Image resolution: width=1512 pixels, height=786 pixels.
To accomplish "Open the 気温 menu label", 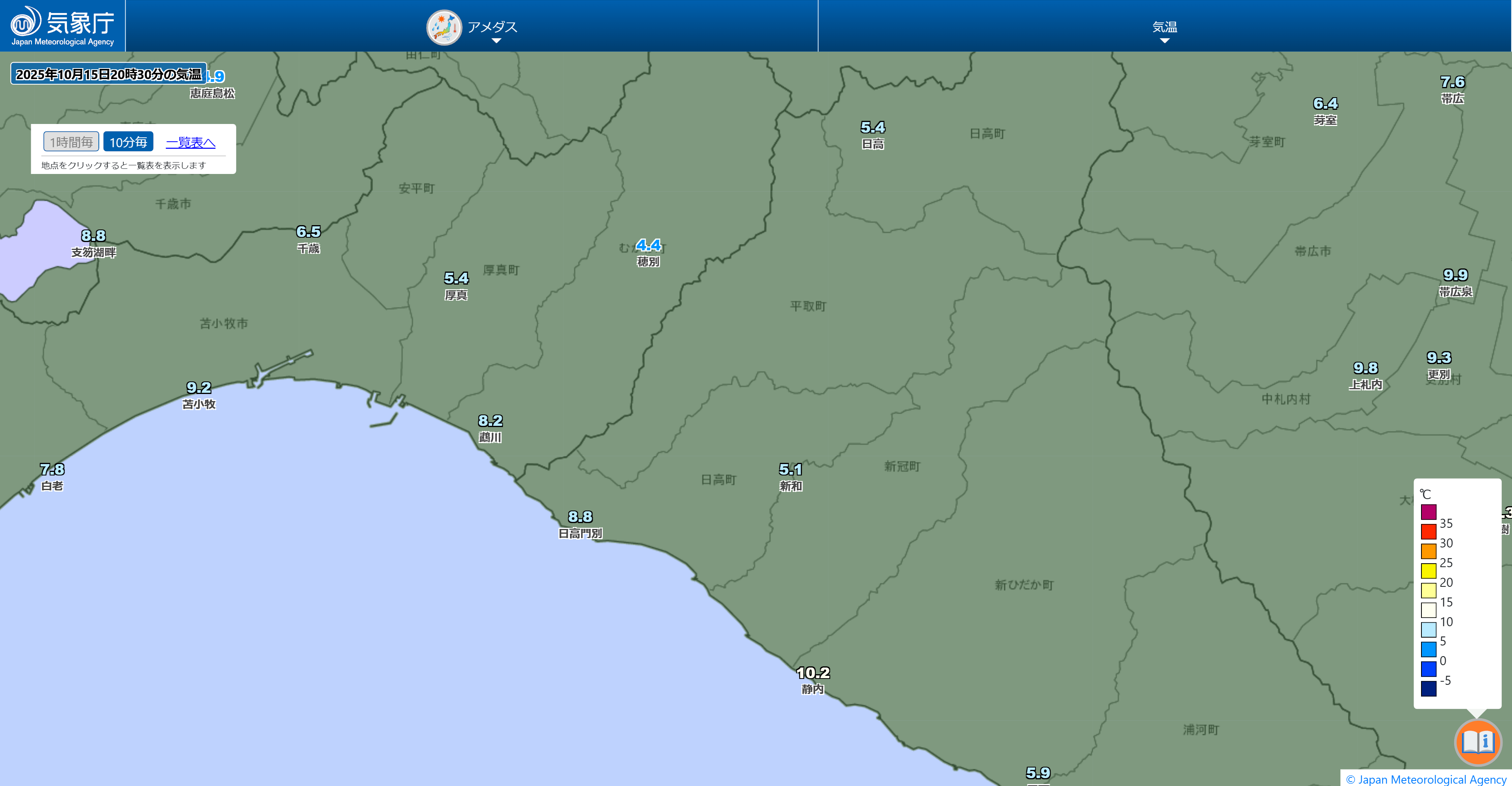I will coord(1165,27).
